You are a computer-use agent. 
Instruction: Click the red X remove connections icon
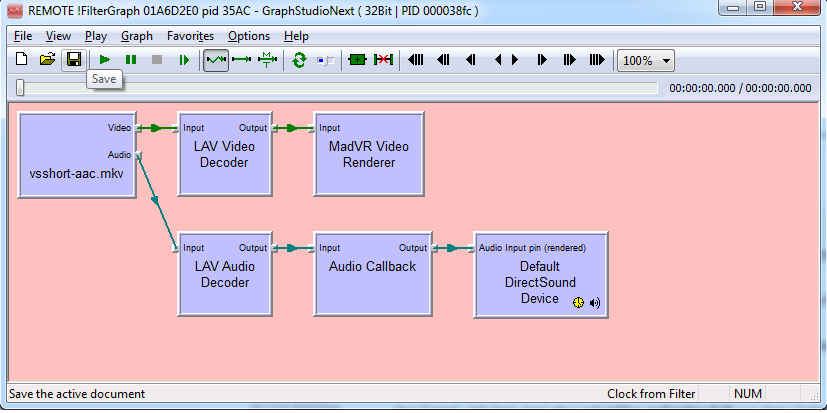[x=383, y=60]
